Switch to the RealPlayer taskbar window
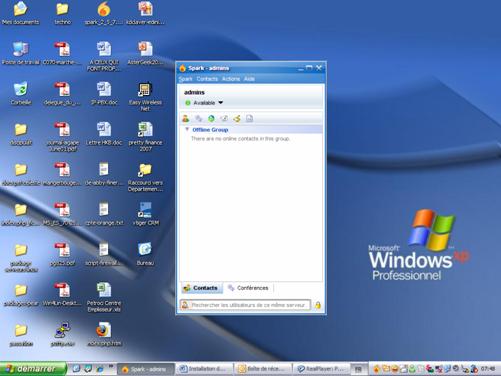Viewport: 501px width, 376px height. point(322,369)
